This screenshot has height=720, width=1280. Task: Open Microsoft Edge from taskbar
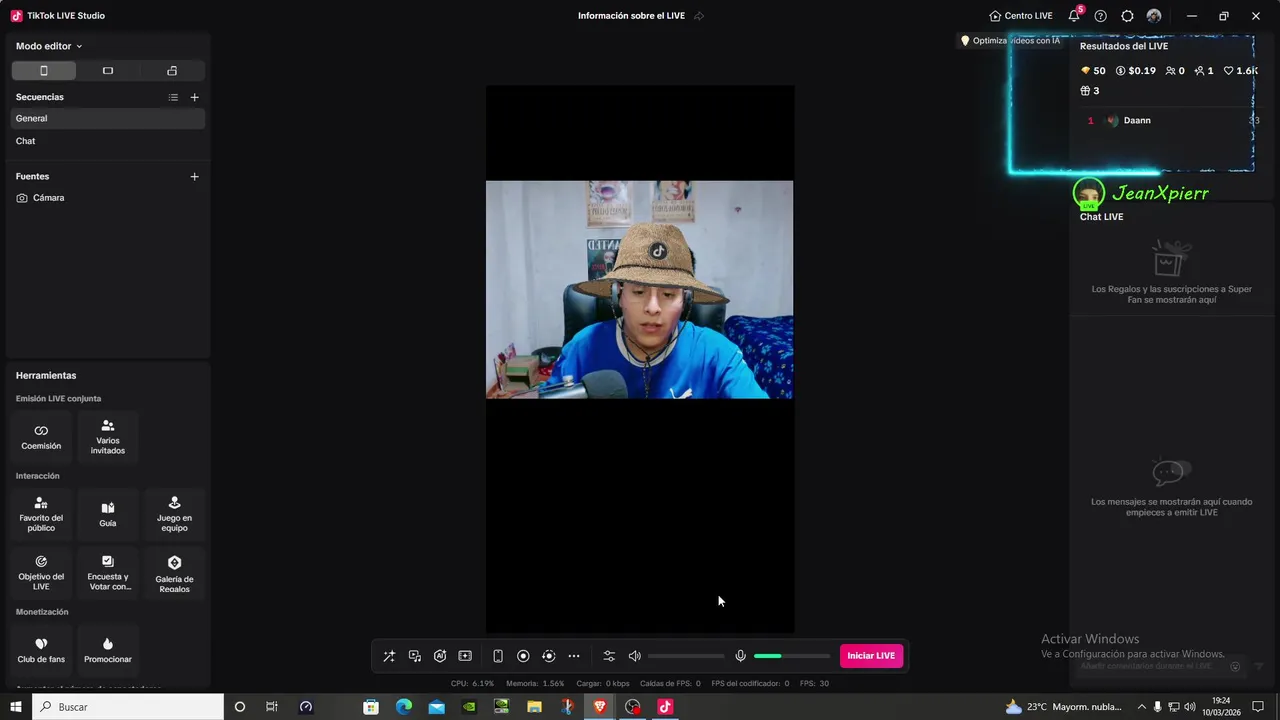tap(404, 707)
